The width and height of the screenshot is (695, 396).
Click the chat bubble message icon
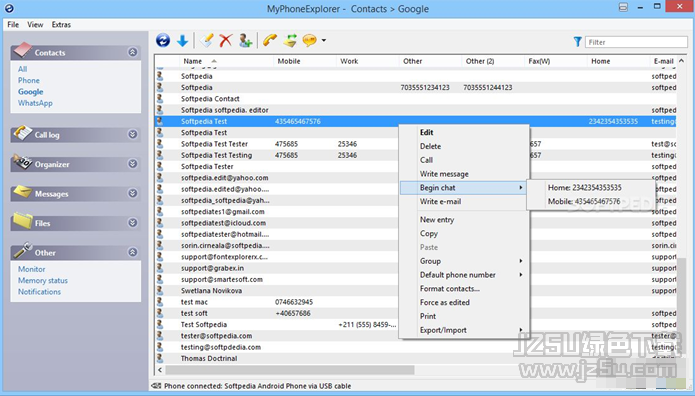coord(309,40)
